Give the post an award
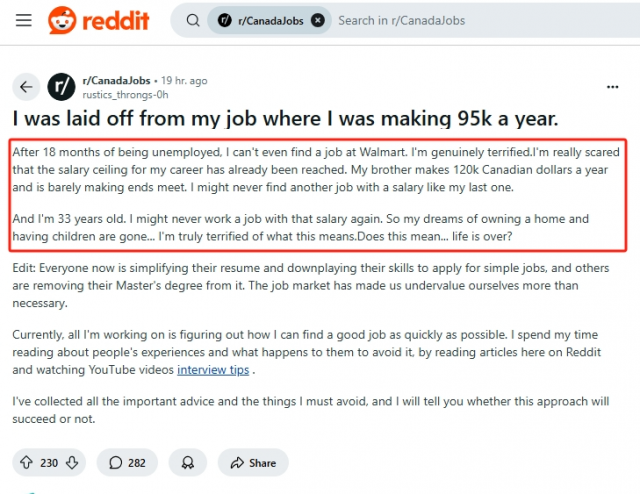The image size is (640, 494). click(187, 463)
